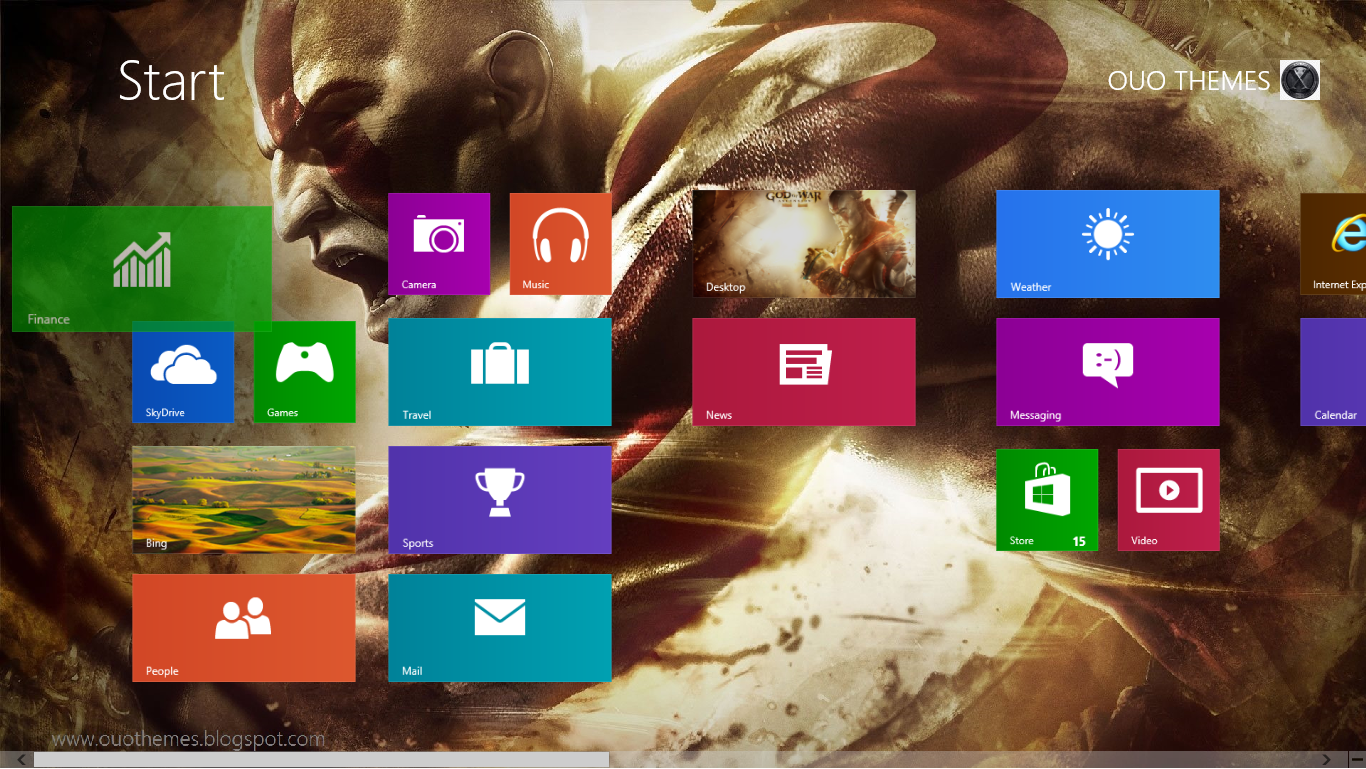Switch to the Desktop tile
1366x769 pixels.
pos(804,244)
